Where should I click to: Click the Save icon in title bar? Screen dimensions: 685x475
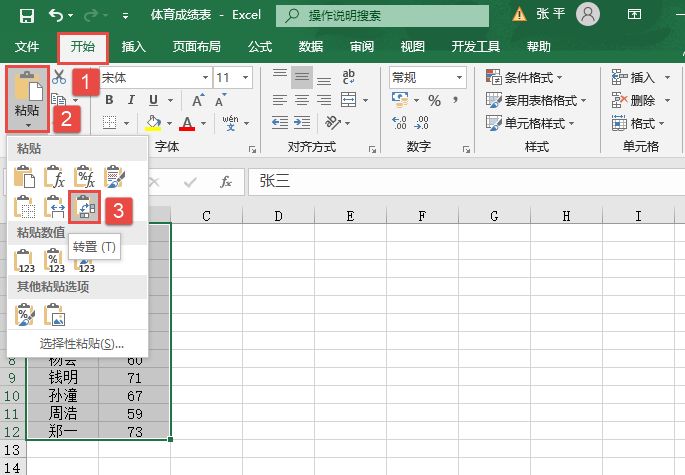[x=27, y=16]
